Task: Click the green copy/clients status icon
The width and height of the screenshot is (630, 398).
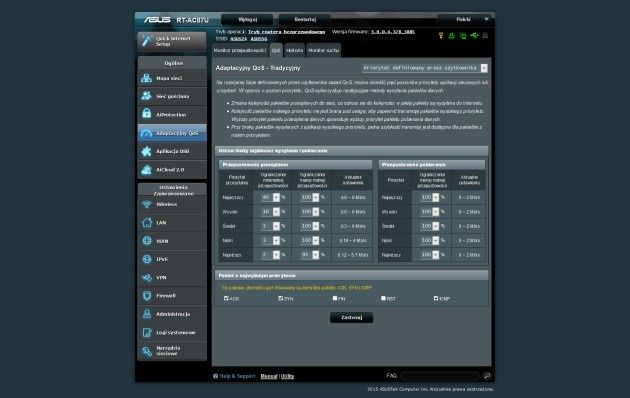Action: point(463,36)
